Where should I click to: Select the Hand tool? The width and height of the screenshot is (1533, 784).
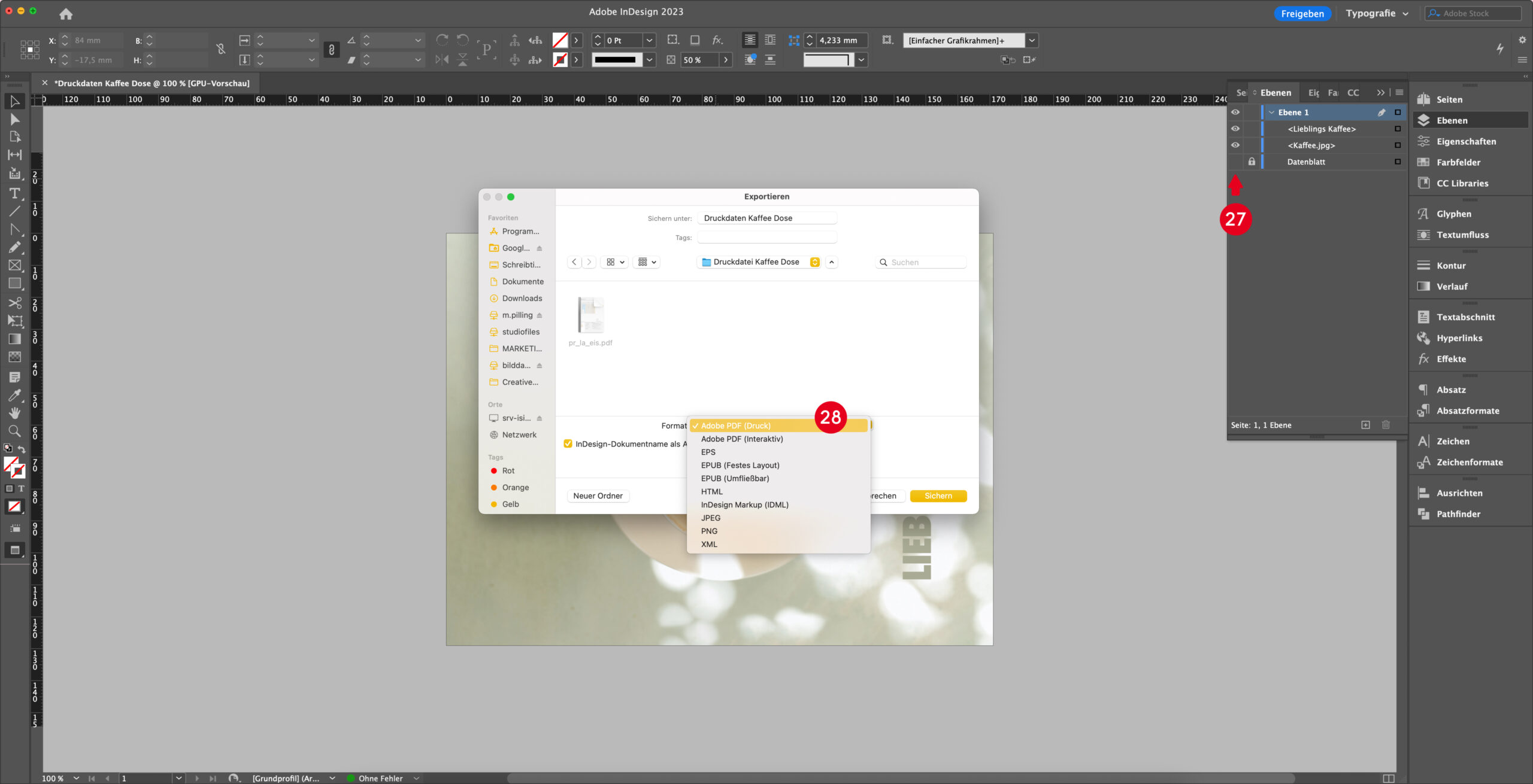(15, 413)
